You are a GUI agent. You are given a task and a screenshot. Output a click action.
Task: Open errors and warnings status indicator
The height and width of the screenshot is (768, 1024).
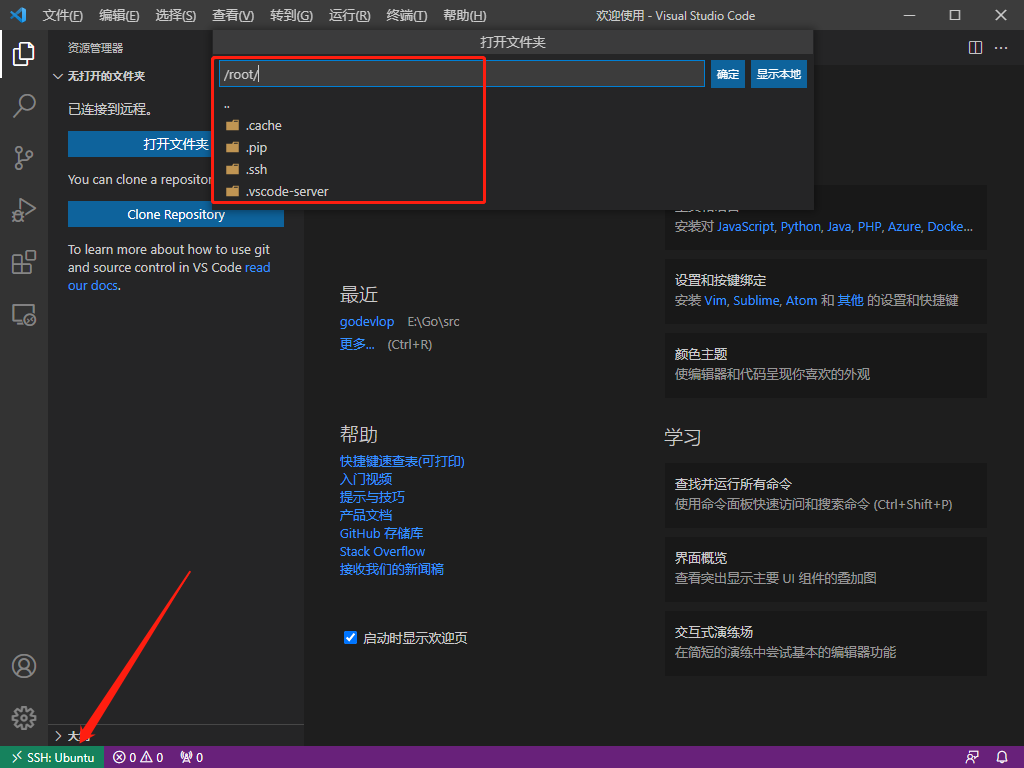[138, 758]
